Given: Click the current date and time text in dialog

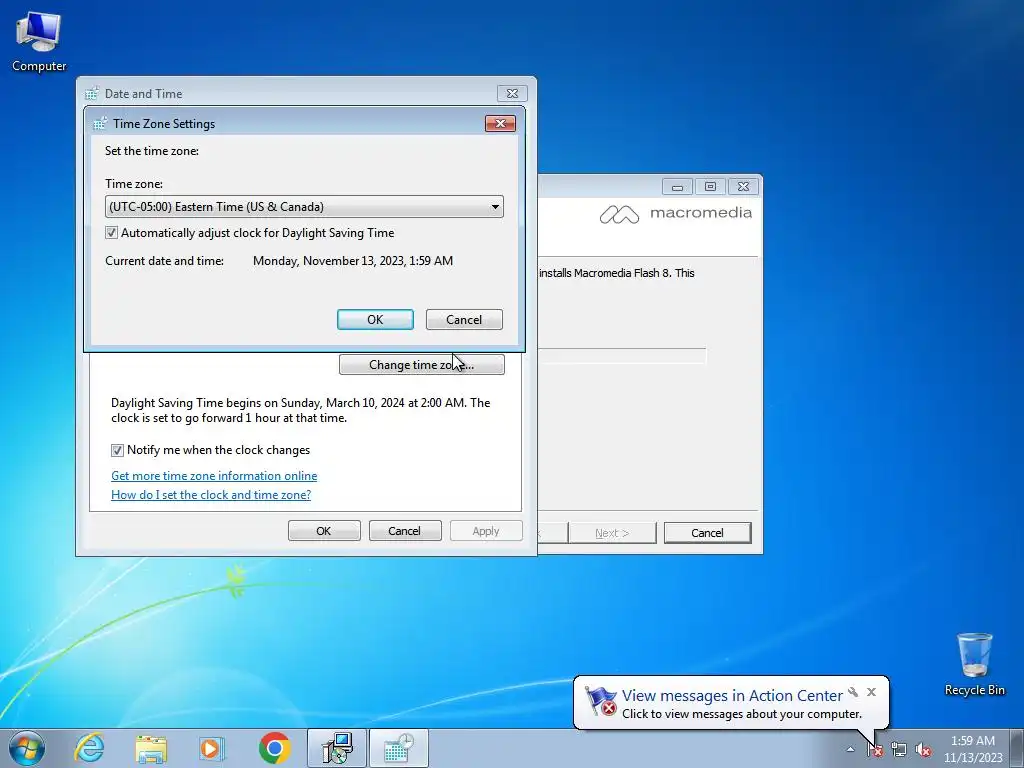Looking at the screenshot, I should [353, 261].
